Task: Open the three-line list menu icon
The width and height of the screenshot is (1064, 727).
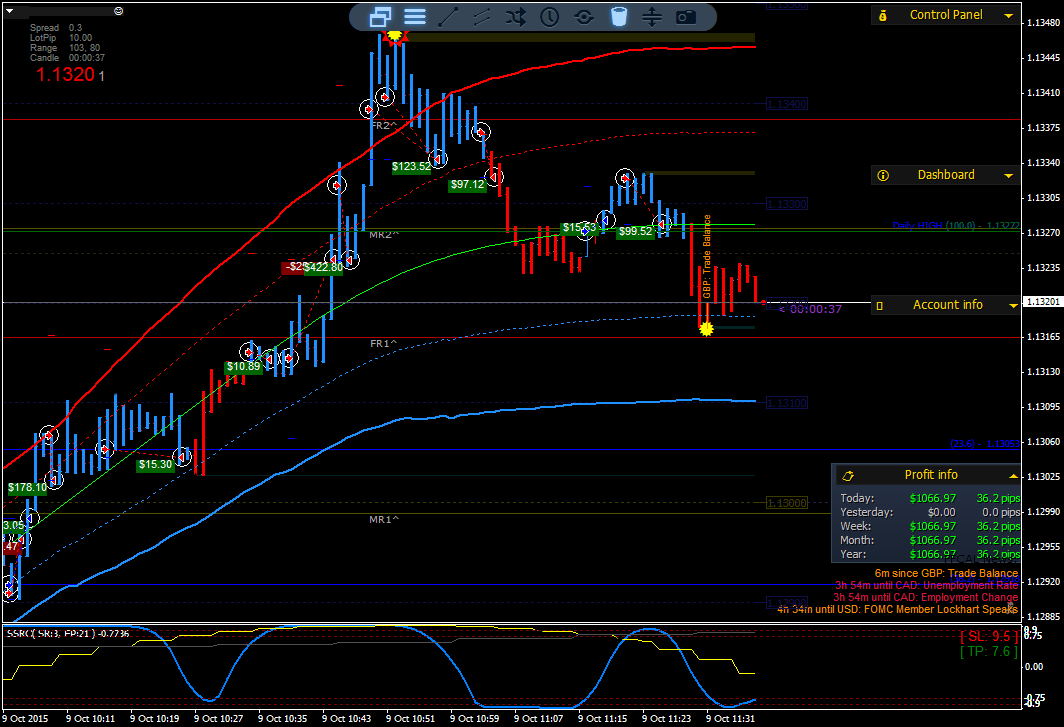Action: pos(415,17)
